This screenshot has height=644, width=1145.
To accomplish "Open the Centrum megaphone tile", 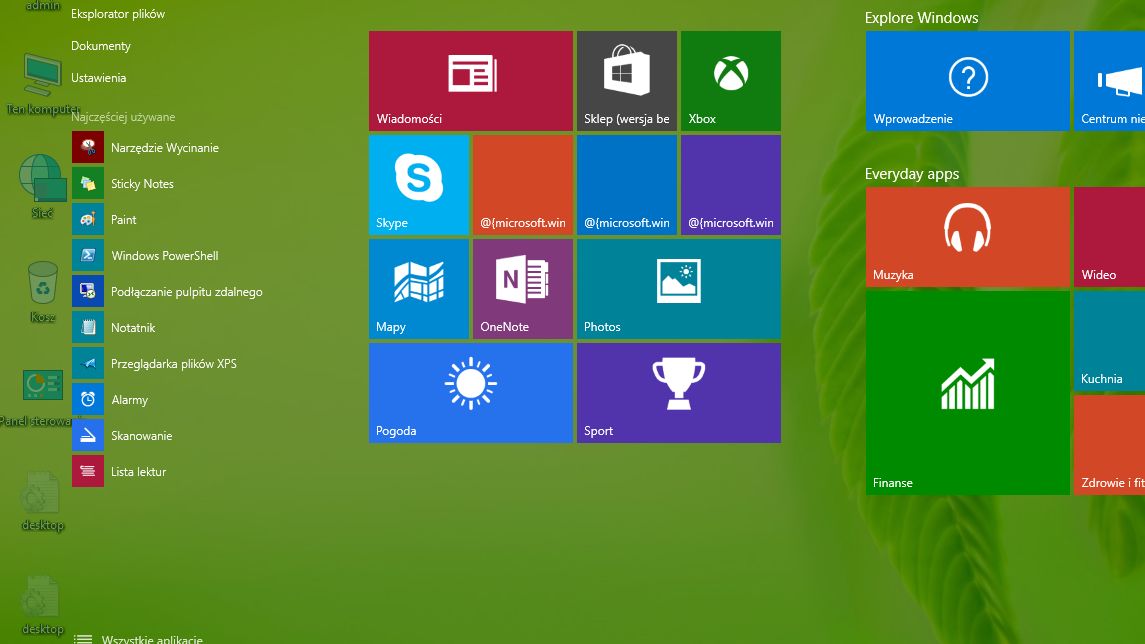I will (1109, 81).
